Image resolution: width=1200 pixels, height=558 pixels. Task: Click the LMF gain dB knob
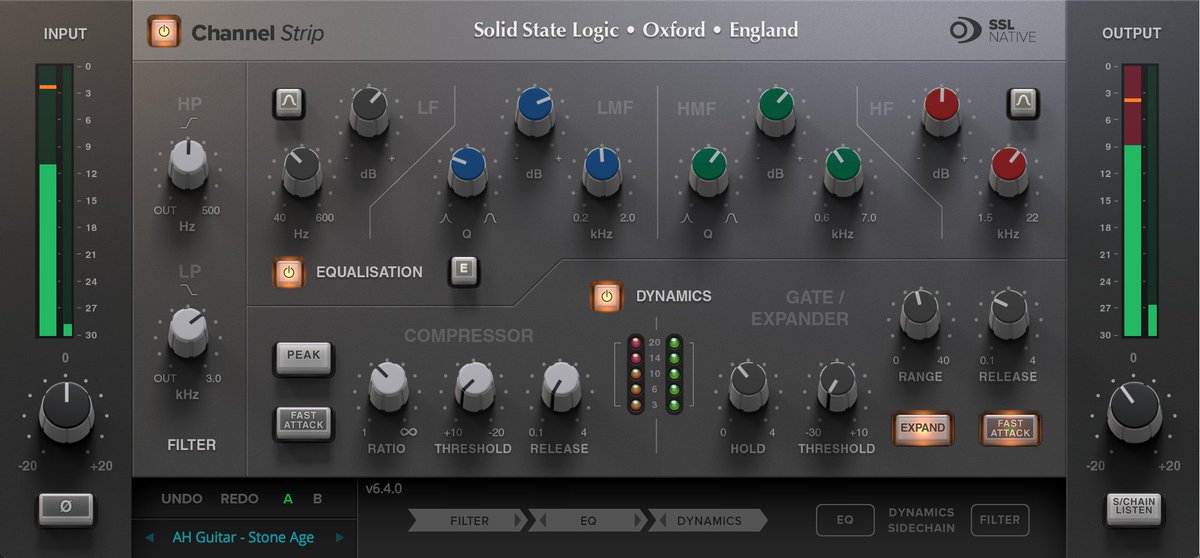coord(535,111)
